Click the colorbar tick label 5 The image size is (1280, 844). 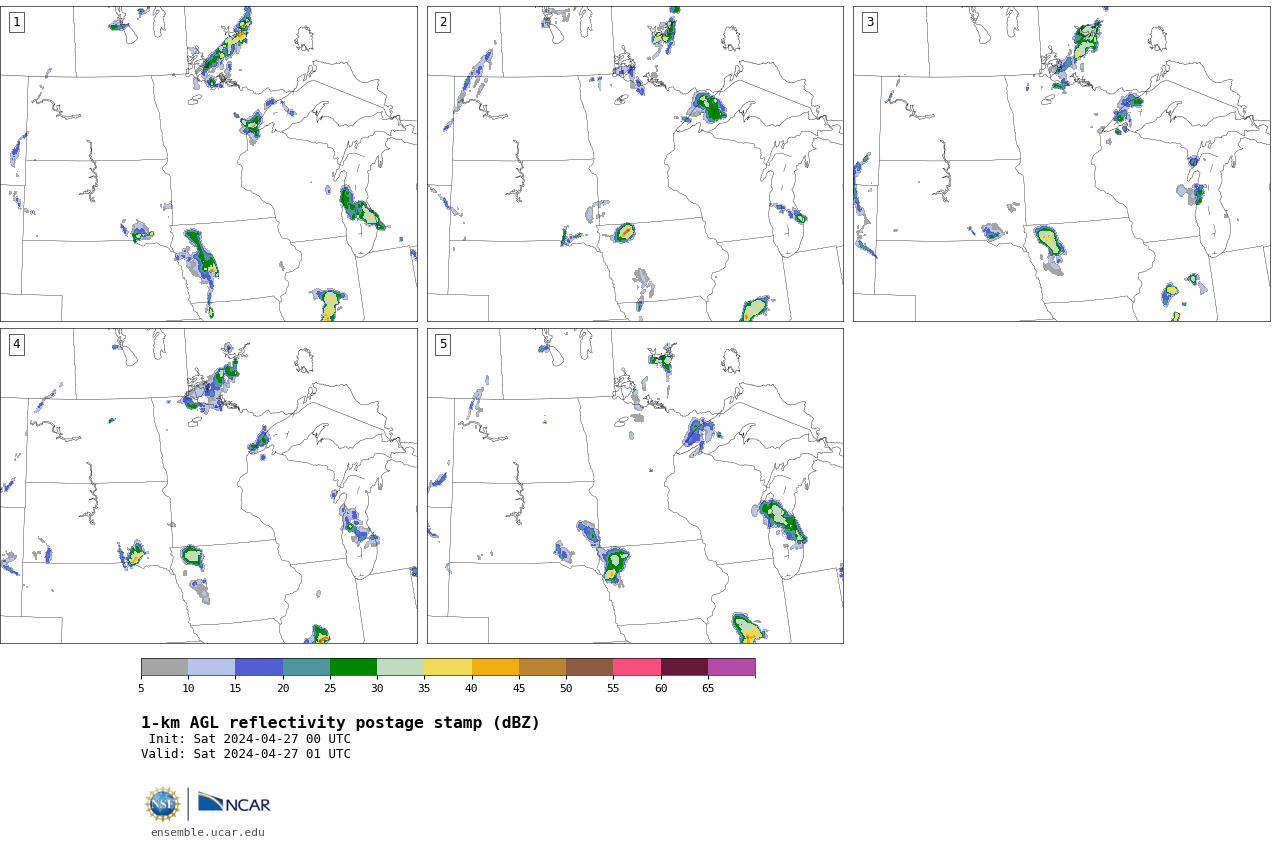tap(141, 688)
